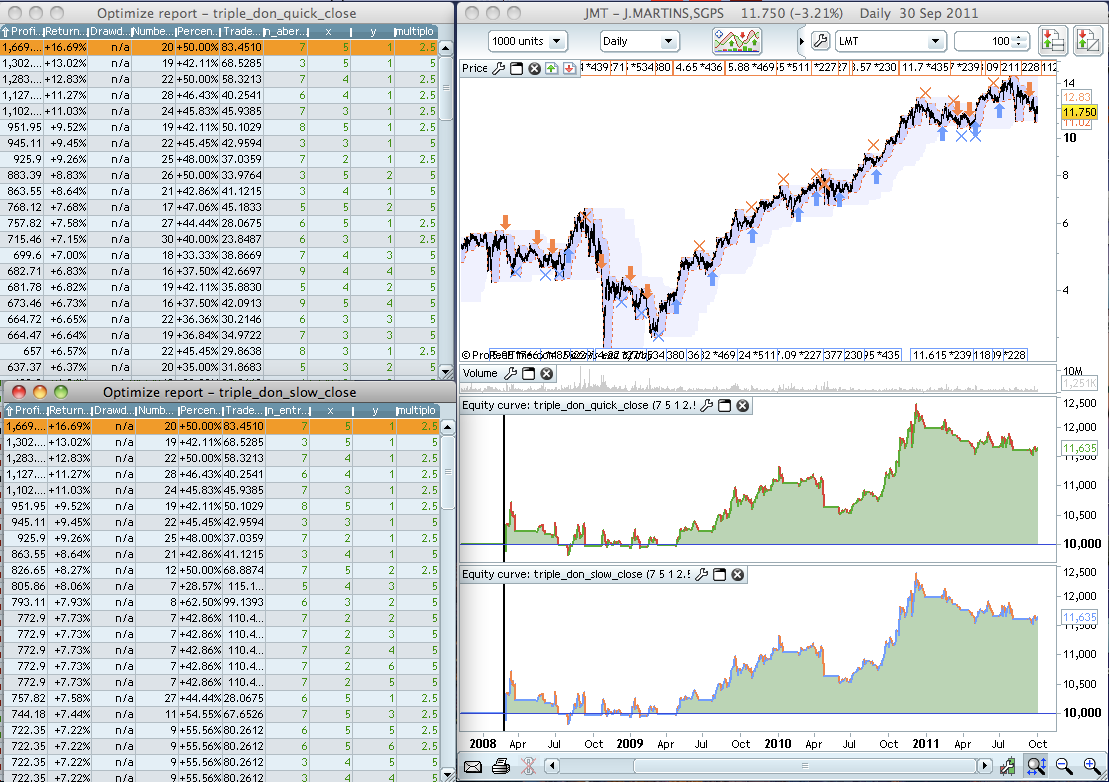Toggle auto-fit zoom magnifier with arrows
The height and width of the screenshot is (782, 1109).
pyautogui.click(x=1036, y=765)
